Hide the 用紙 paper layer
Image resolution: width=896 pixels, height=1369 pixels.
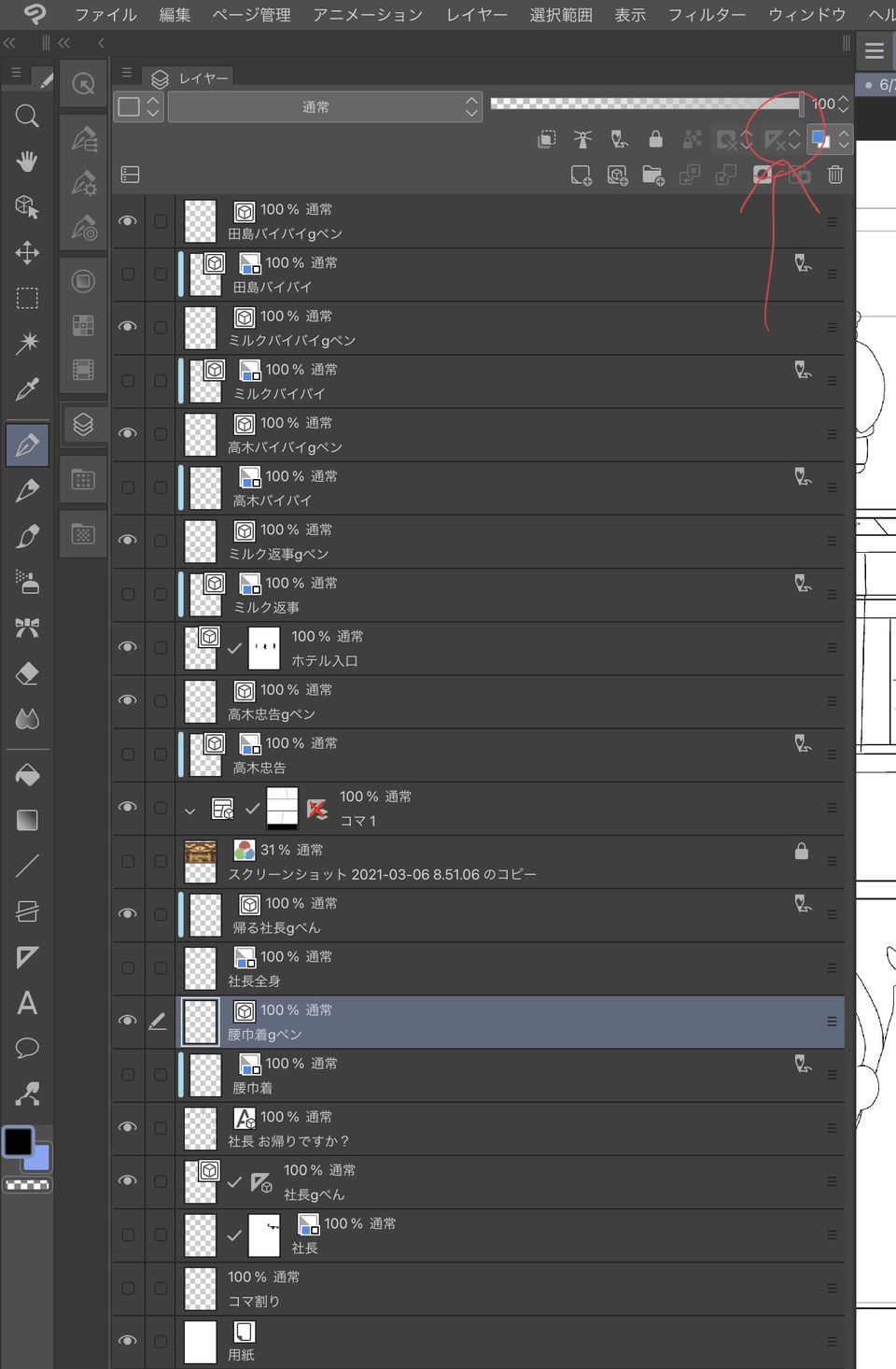click(128, 1341)
